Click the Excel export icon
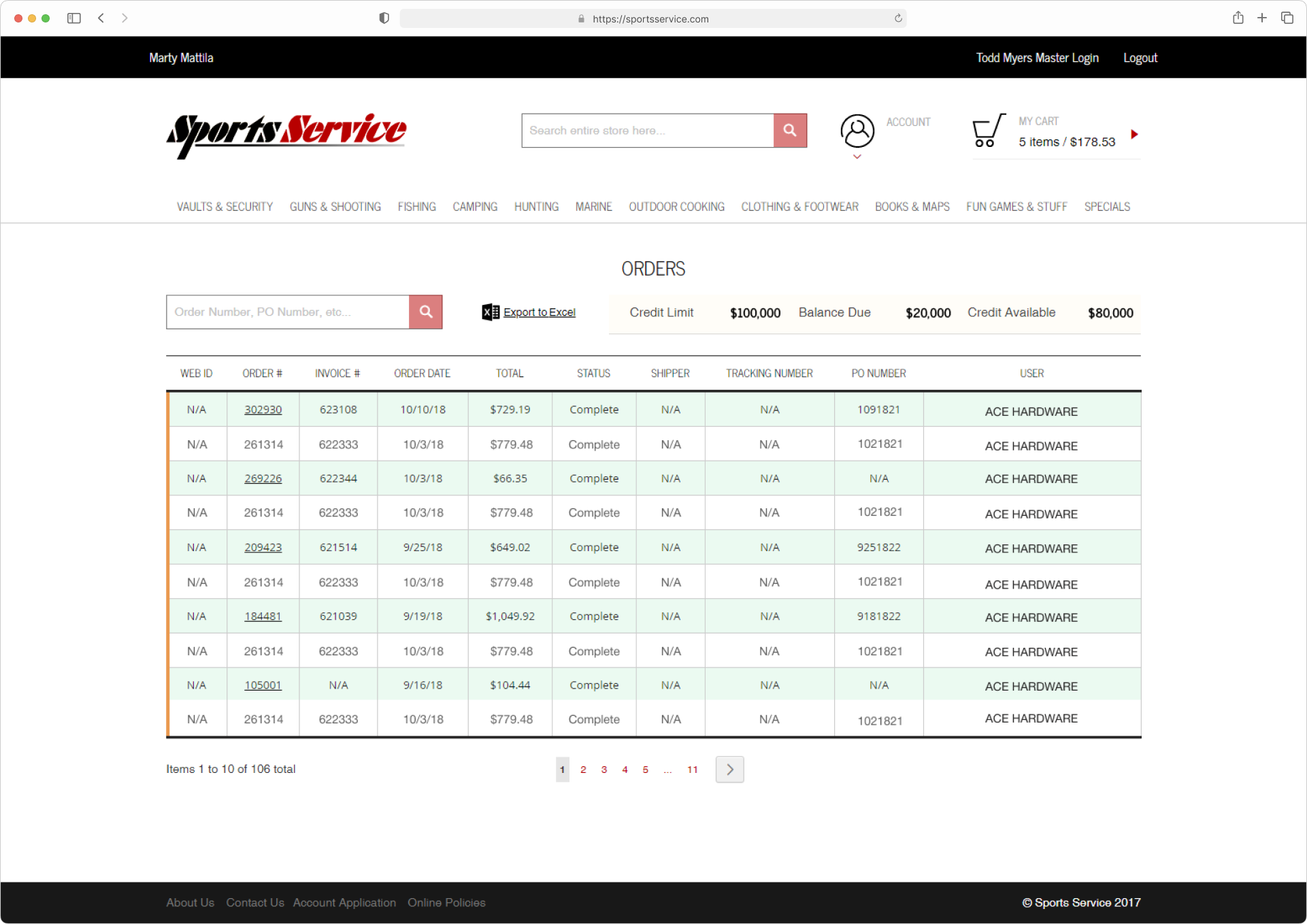This screenshot has width=1307, height=924. [x=490, y=312]
